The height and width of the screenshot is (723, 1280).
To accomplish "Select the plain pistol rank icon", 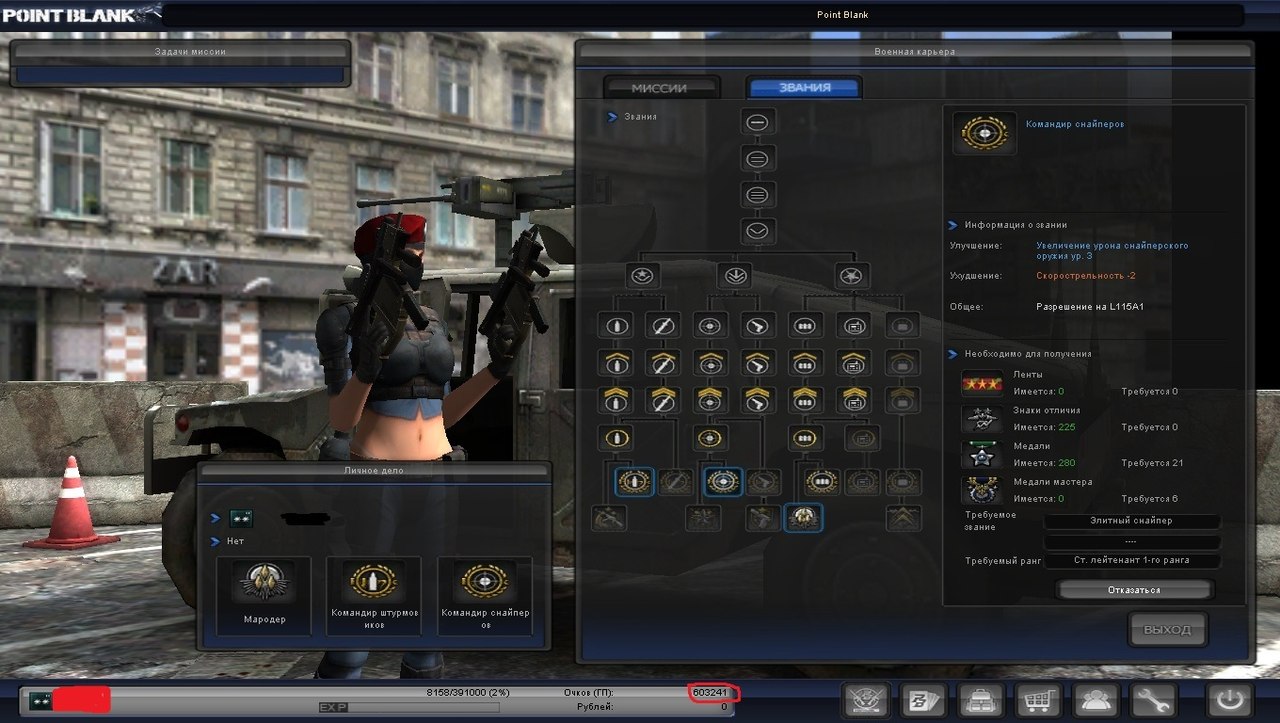I will coord(759,324).
